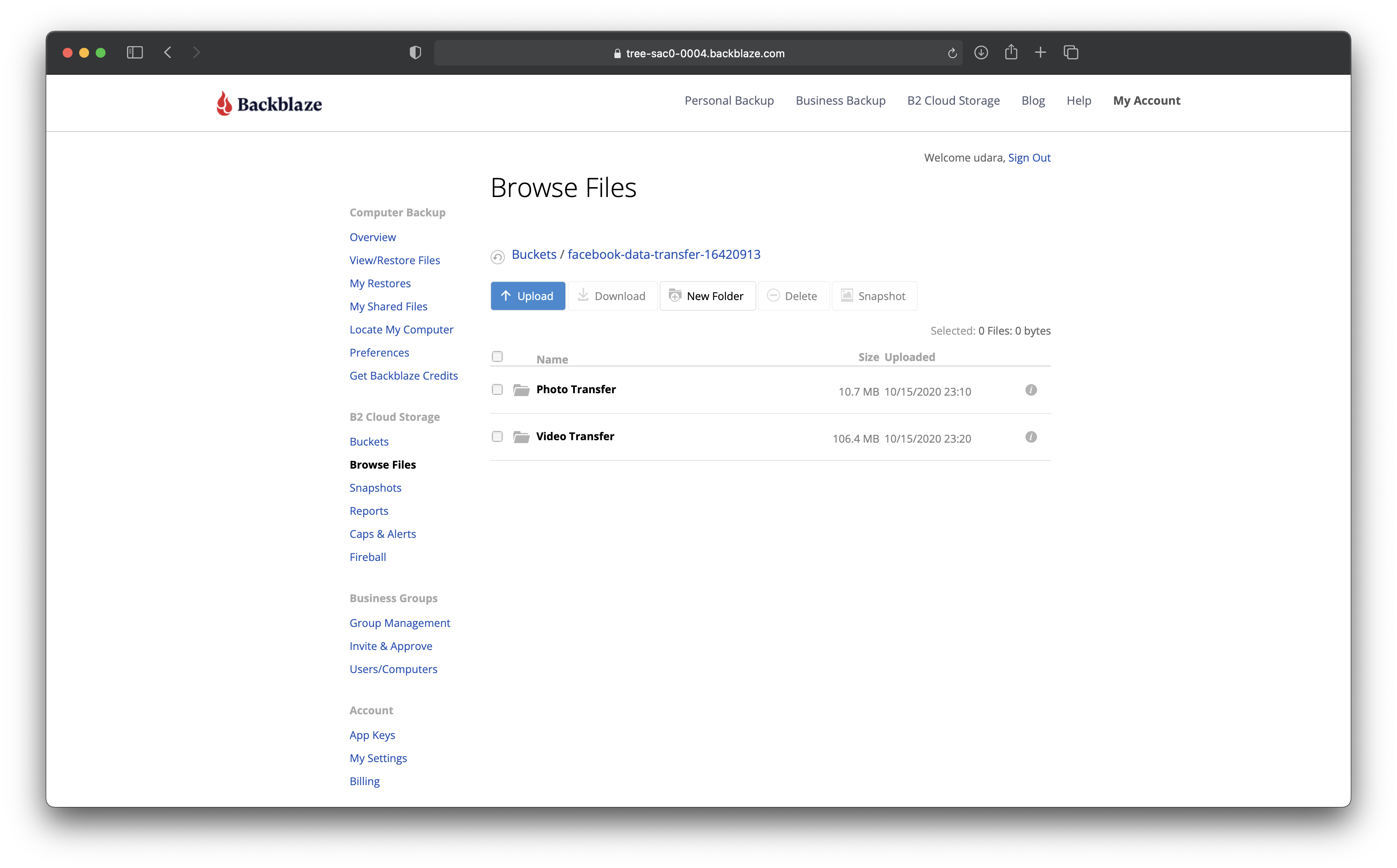Open the Photo Transfer folder
Viewport: 1397px width, 868px height.
[576, 389]
